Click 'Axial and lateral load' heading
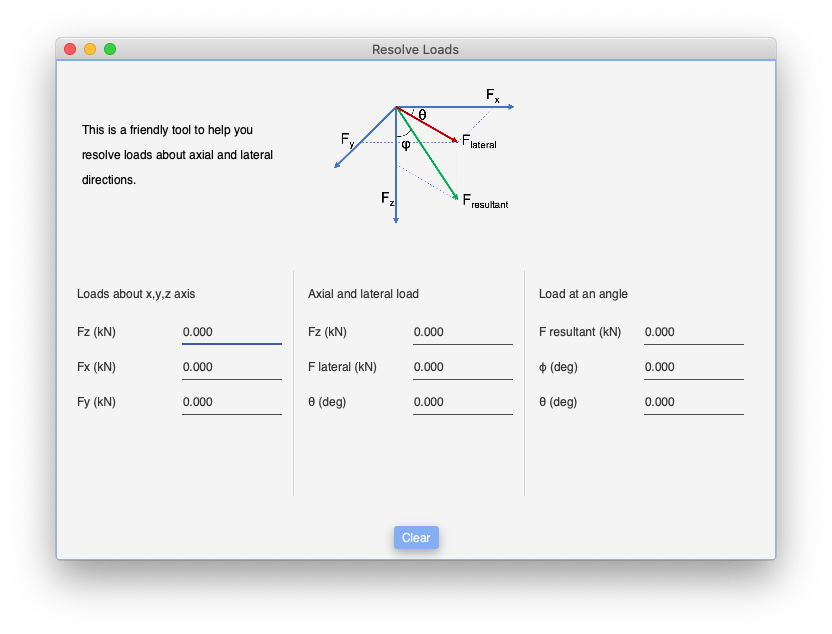The image size is (832, 634). (x=363, y=294)
